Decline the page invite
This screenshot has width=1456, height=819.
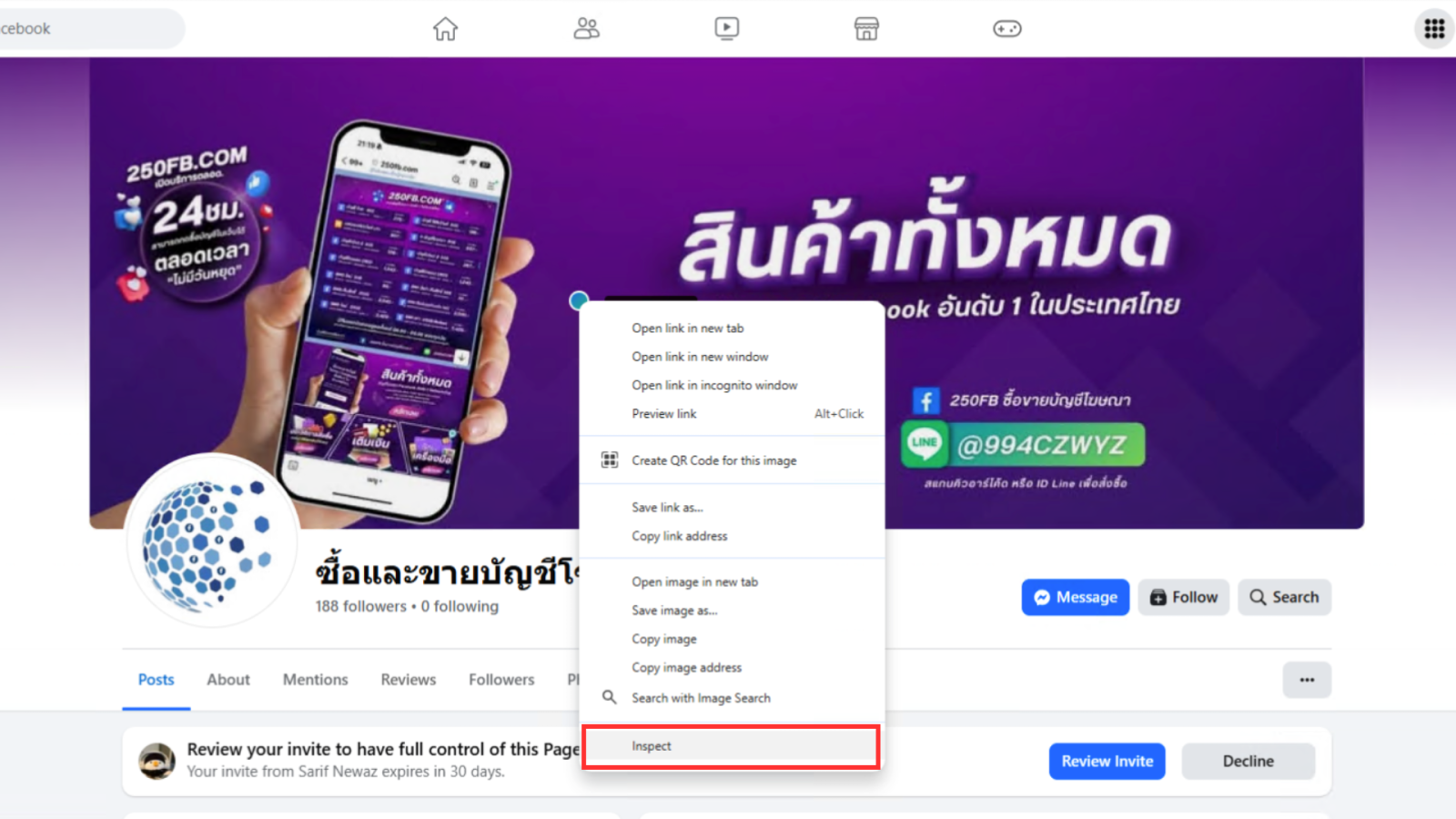pyautogui.click(x=1248, y=762)
